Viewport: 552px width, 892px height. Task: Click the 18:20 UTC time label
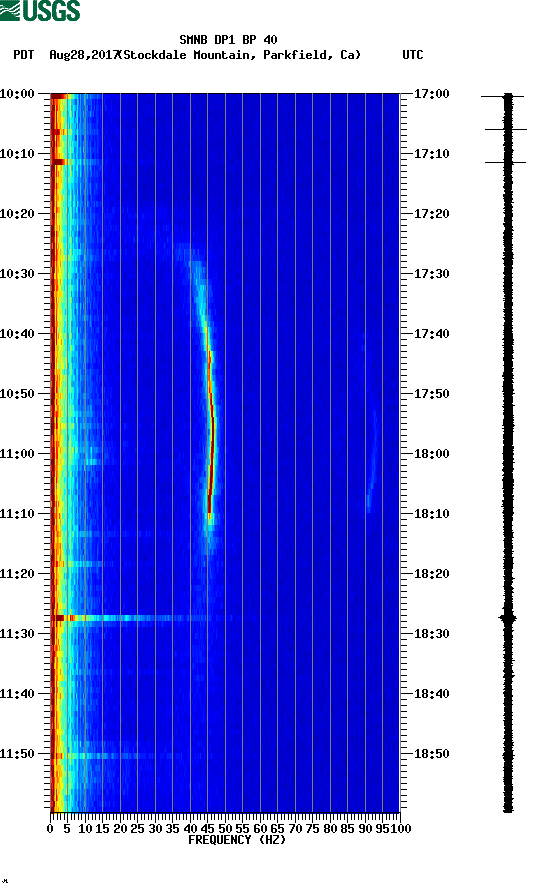[431, 574]
